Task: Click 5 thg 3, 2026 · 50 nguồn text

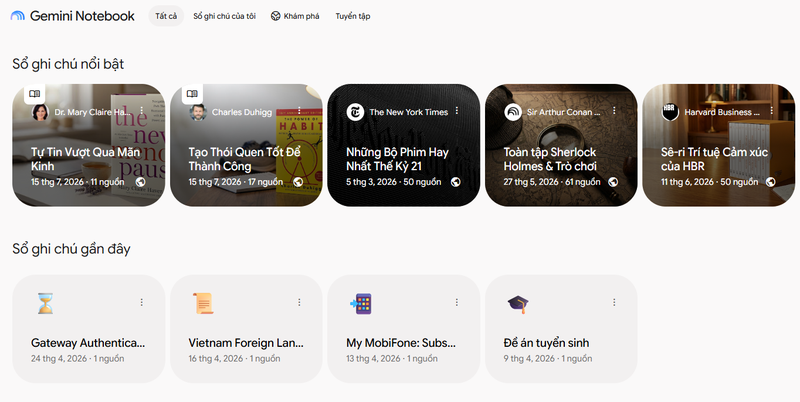Action: coord(394,182)
